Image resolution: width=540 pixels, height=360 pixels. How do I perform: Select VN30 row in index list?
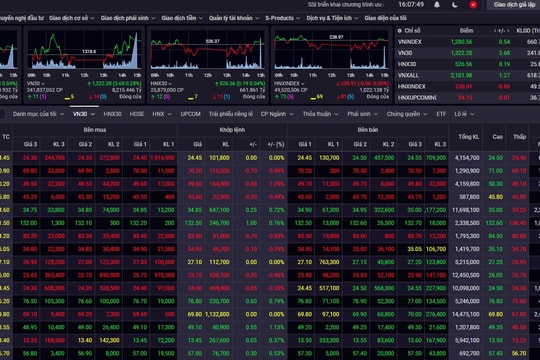pyautogui.click(x=468, y=53)
